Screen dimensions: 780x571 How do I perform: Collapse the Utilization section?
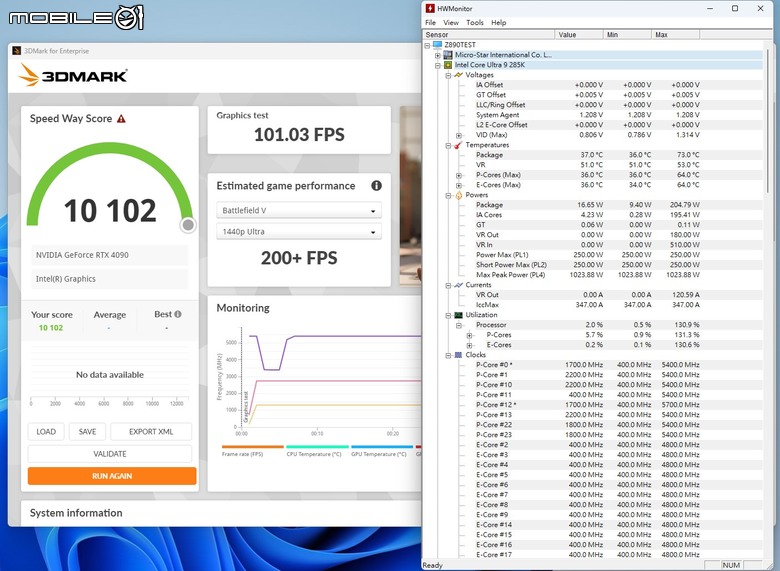click(x=448, y=315)
